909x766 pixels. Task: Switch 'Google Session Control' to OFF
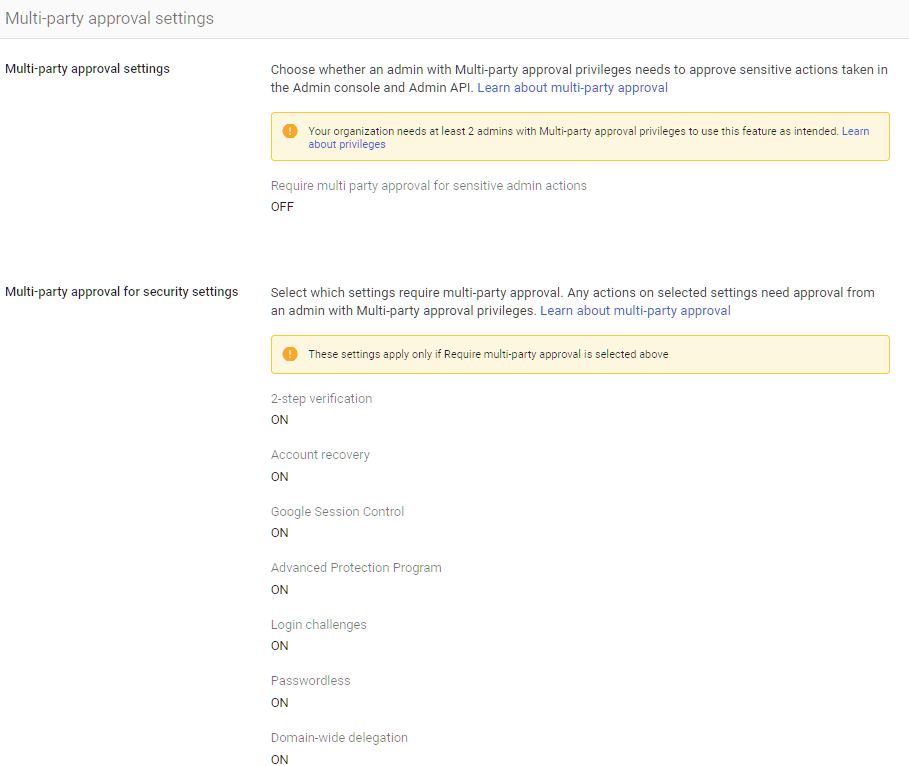[279, 532]
